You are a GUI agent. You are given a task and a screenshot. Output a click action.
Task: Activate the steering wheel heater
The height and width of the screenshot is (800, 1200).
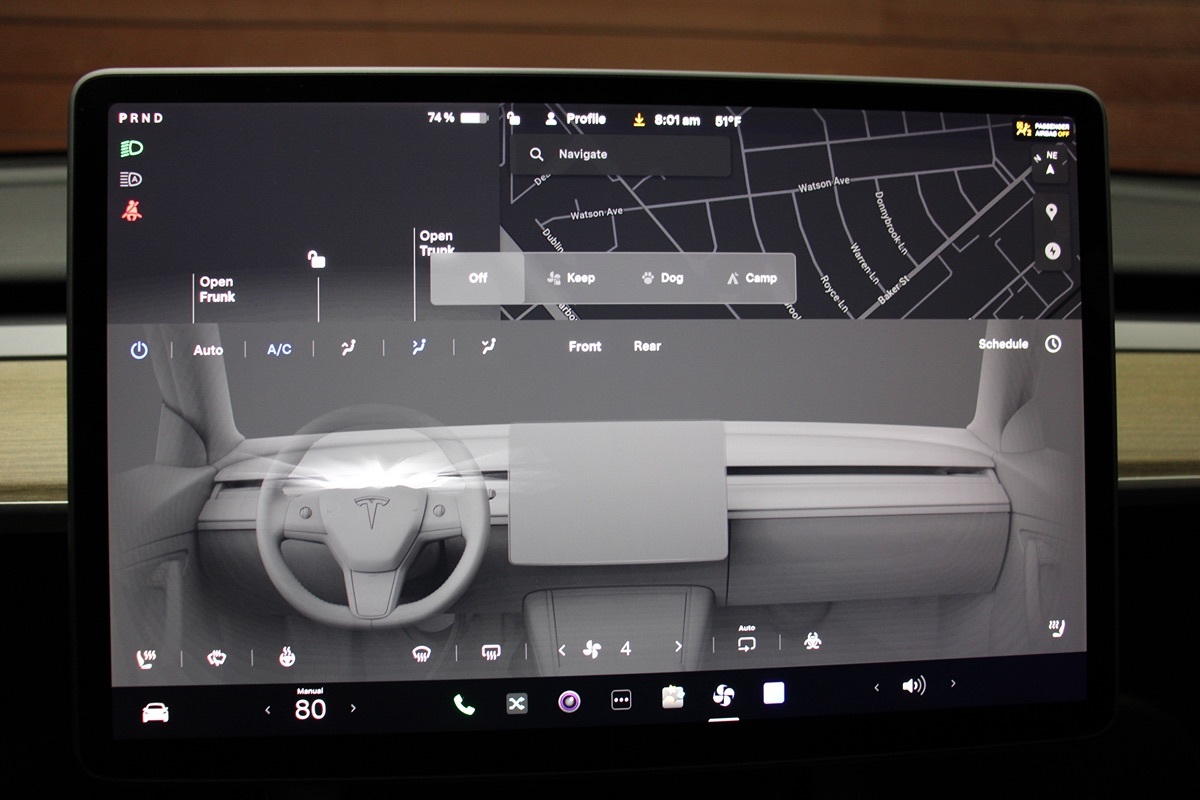tap(286, 657)
